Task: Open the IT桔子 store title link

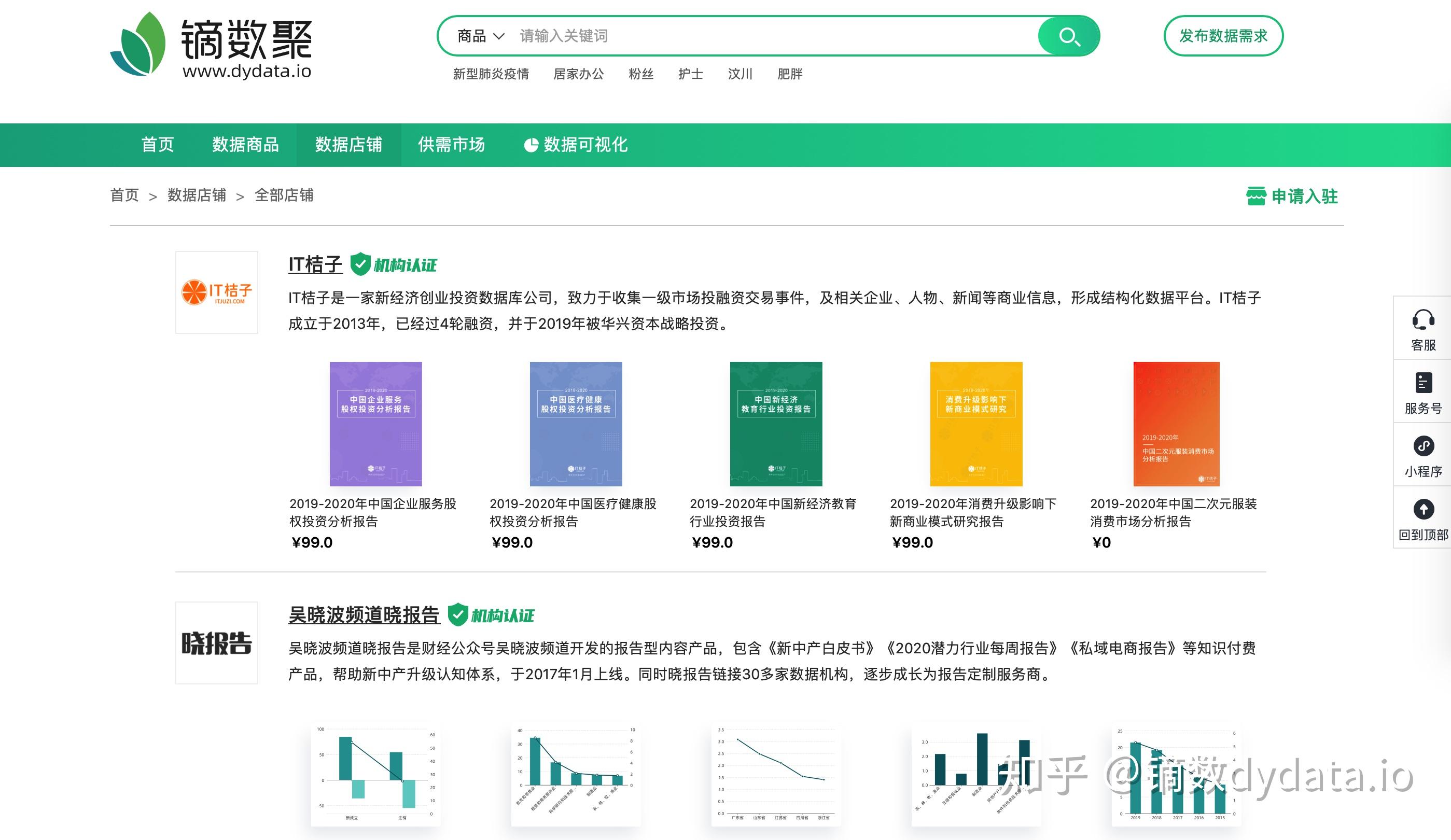Action: click(x=315, y=264)
